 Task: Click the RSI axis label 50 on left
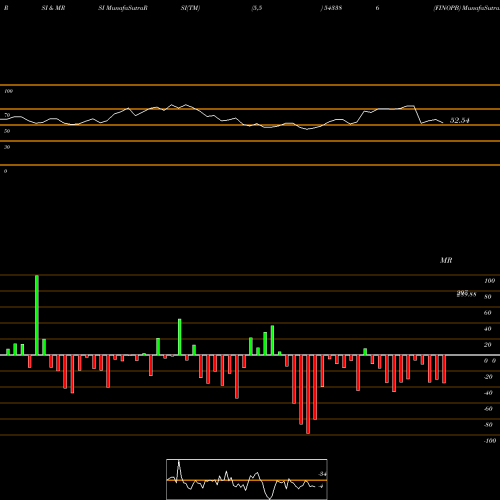click(7, 131)
